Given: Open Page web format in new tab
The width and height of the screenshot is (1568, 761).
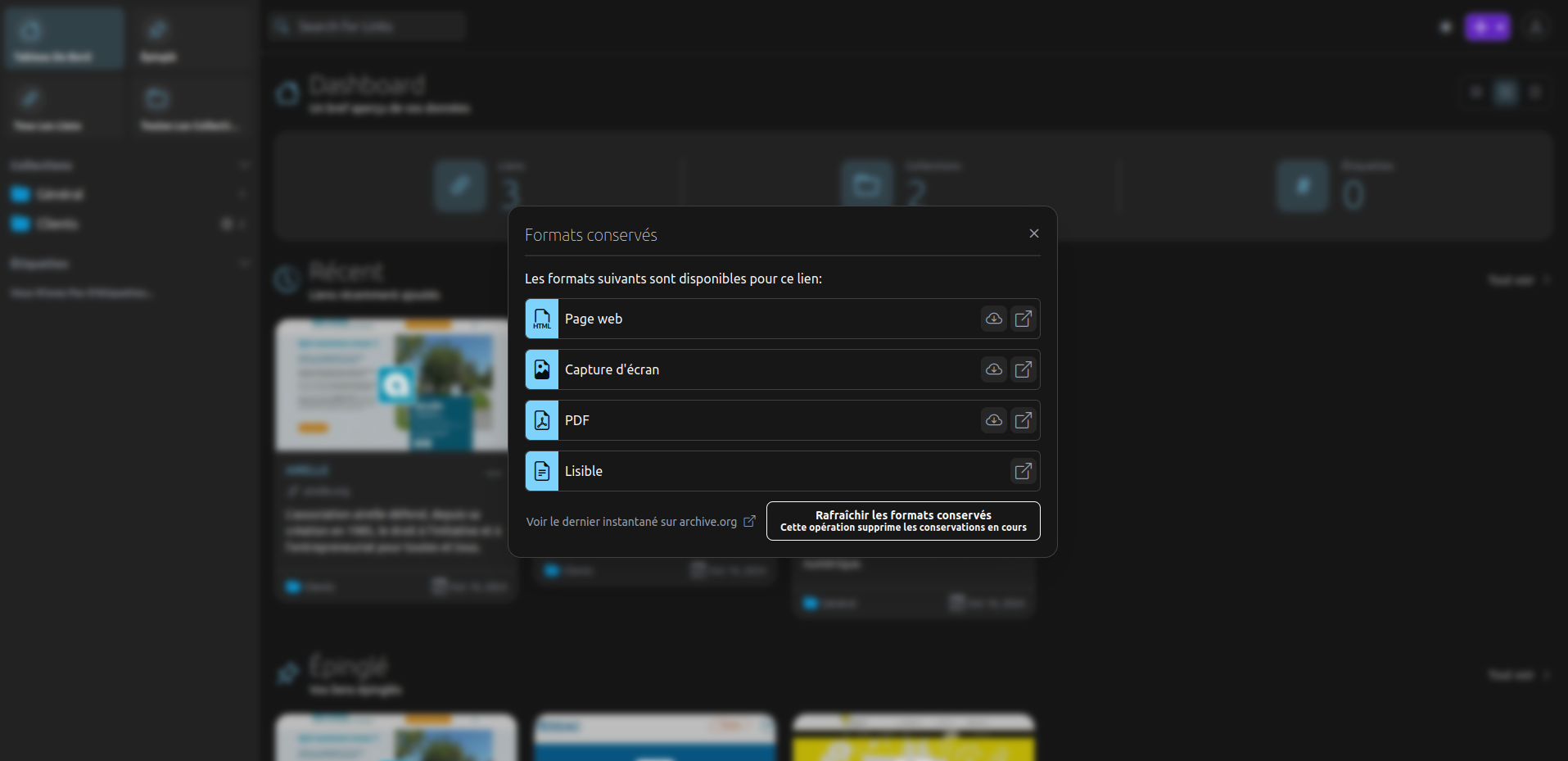Looking at the screenshot, I should point(1023,319).
